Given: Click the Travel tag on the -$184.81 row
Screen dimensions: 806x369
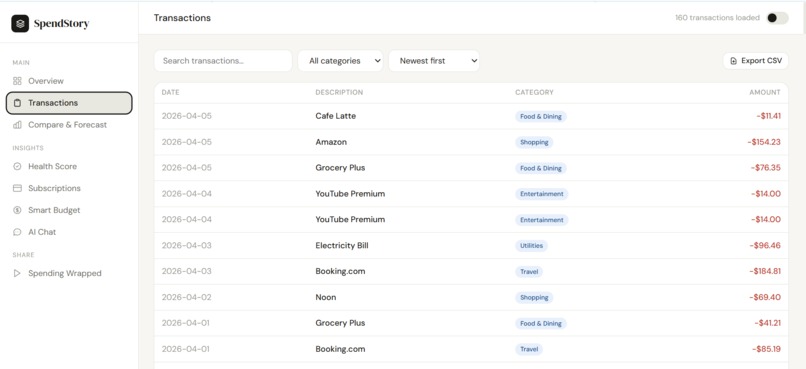Looking at the screenshot, I should click(x=529, y=272).
